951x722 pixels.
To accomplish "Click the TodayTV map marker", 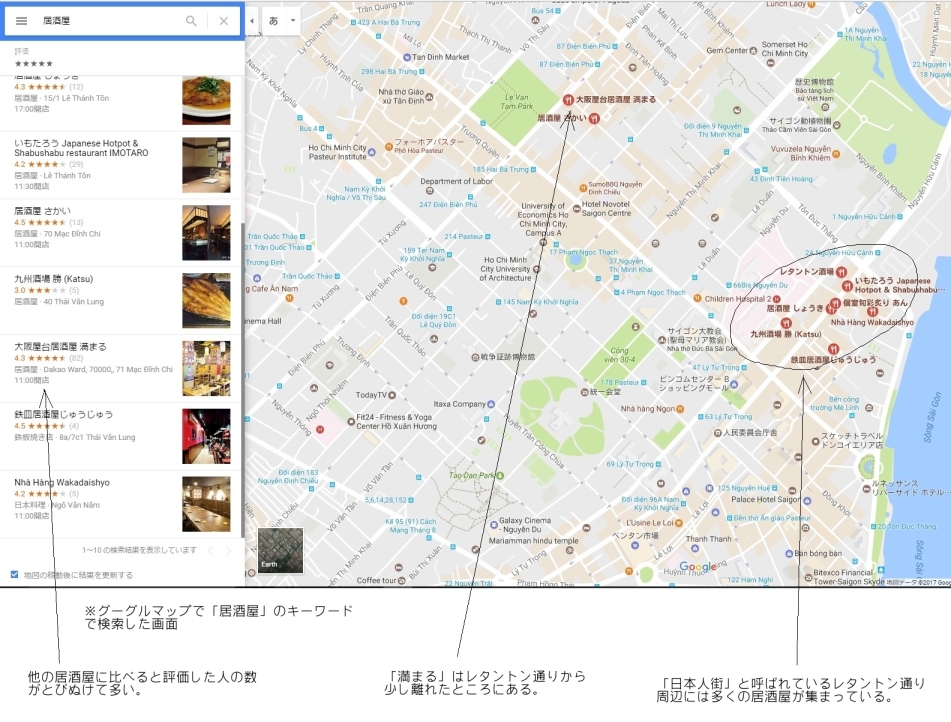I will pyautogui.click(x=392, y=396).
